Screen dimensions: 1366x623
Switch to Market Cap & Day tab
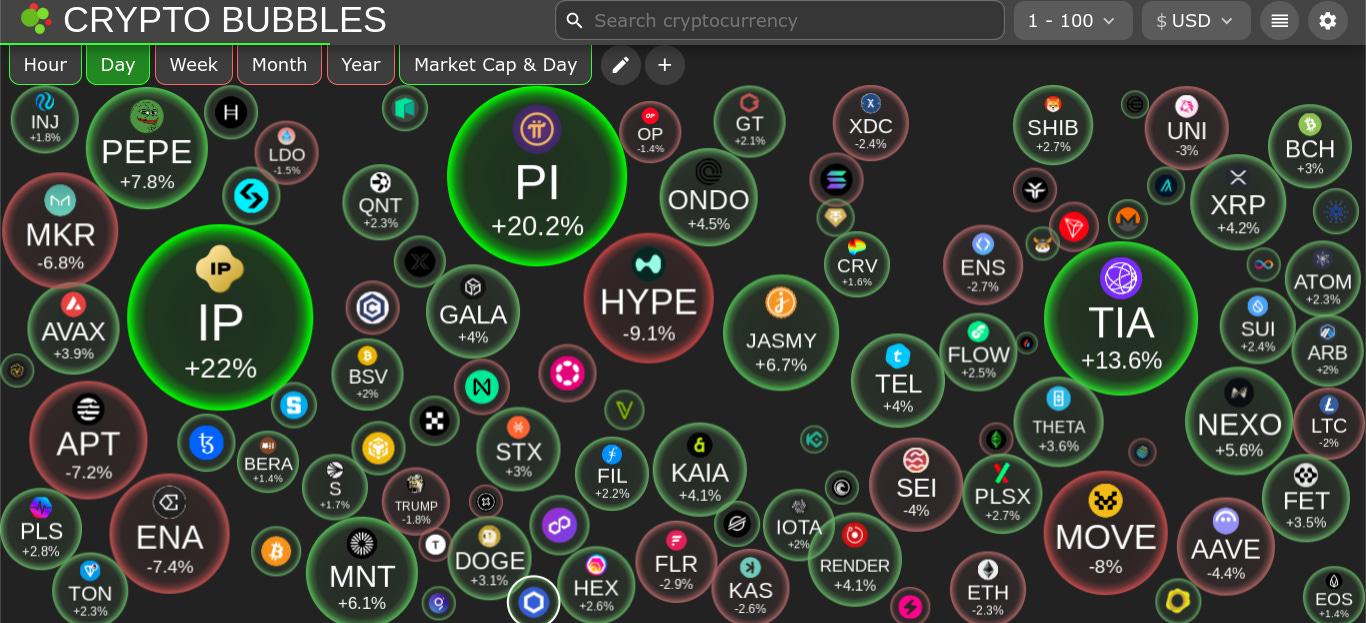coord(495,65)
